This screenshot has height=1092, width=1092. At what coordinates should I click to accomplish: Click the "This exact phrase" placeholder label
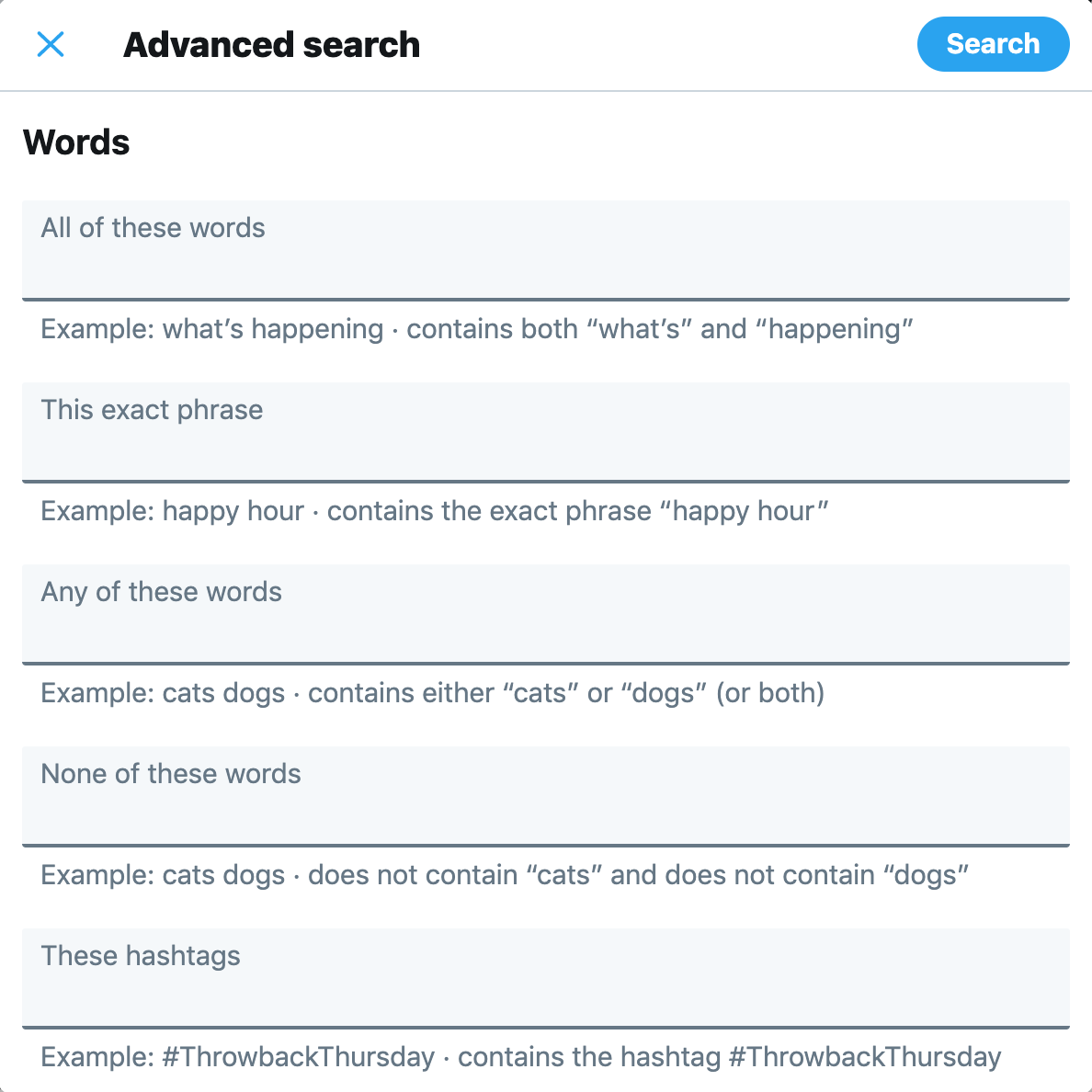[152, 410]
